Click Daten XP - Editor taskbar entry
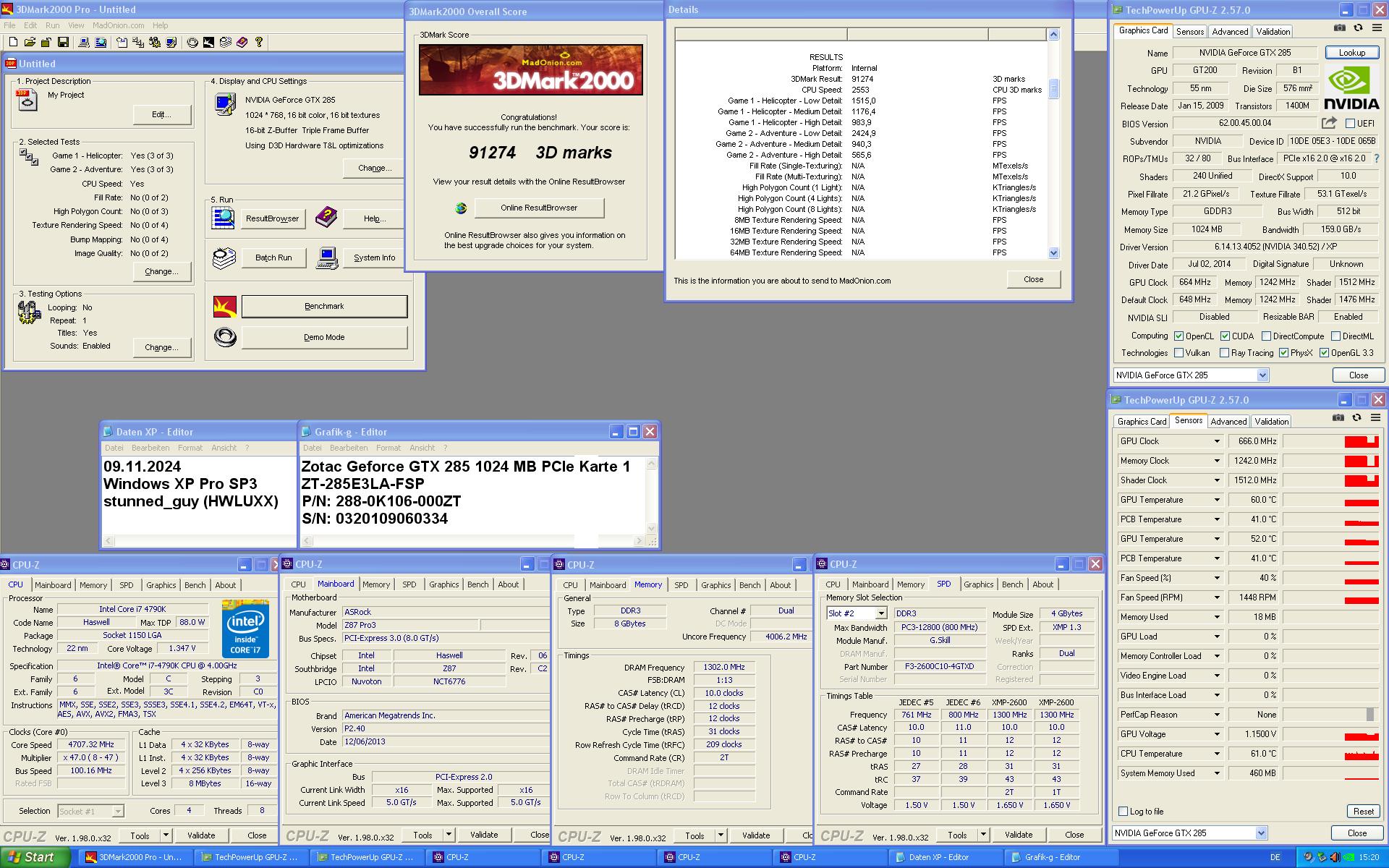This screenshot has width=1389, height=868. (x=945, y=857)
